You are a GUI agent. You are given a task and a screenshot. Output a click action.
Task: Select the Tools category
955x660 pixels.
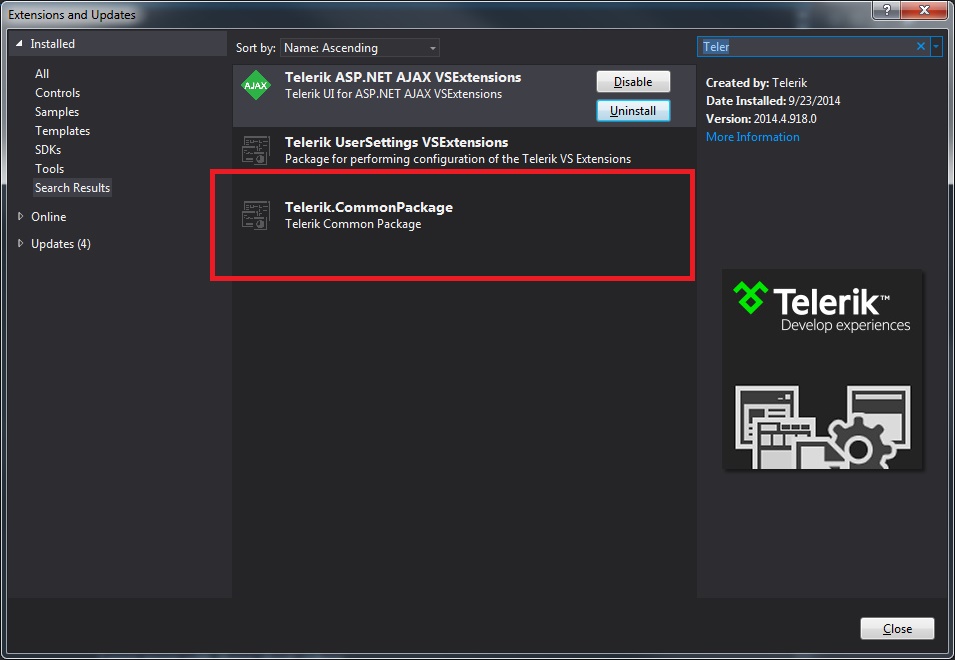pos(49,169)
